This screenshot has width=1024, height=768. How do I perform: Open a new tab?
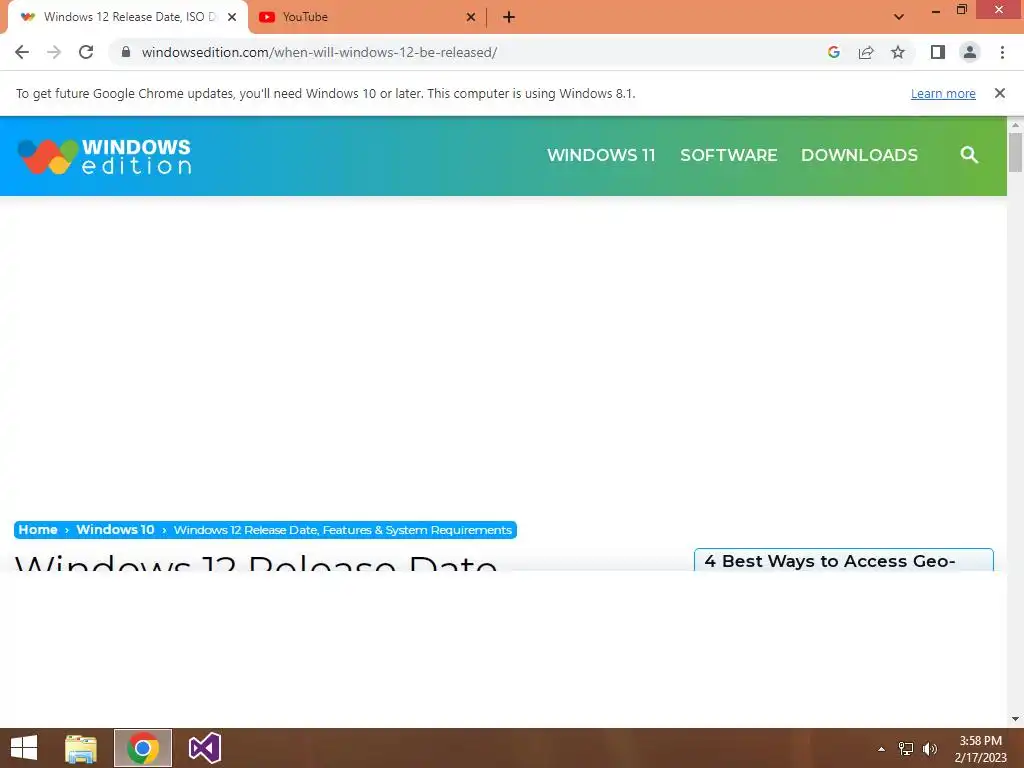tap(509, 17)
